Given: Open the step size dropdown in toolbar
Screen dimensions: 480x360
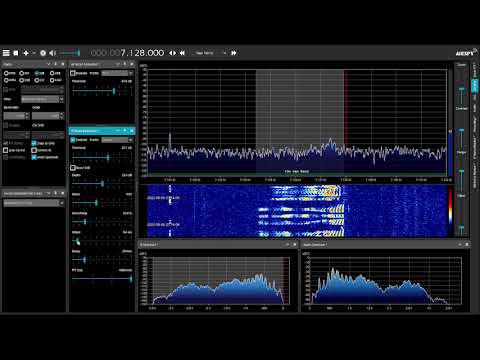Looking at the screenshot, I should pyautogui.click(x=210, y=53).
